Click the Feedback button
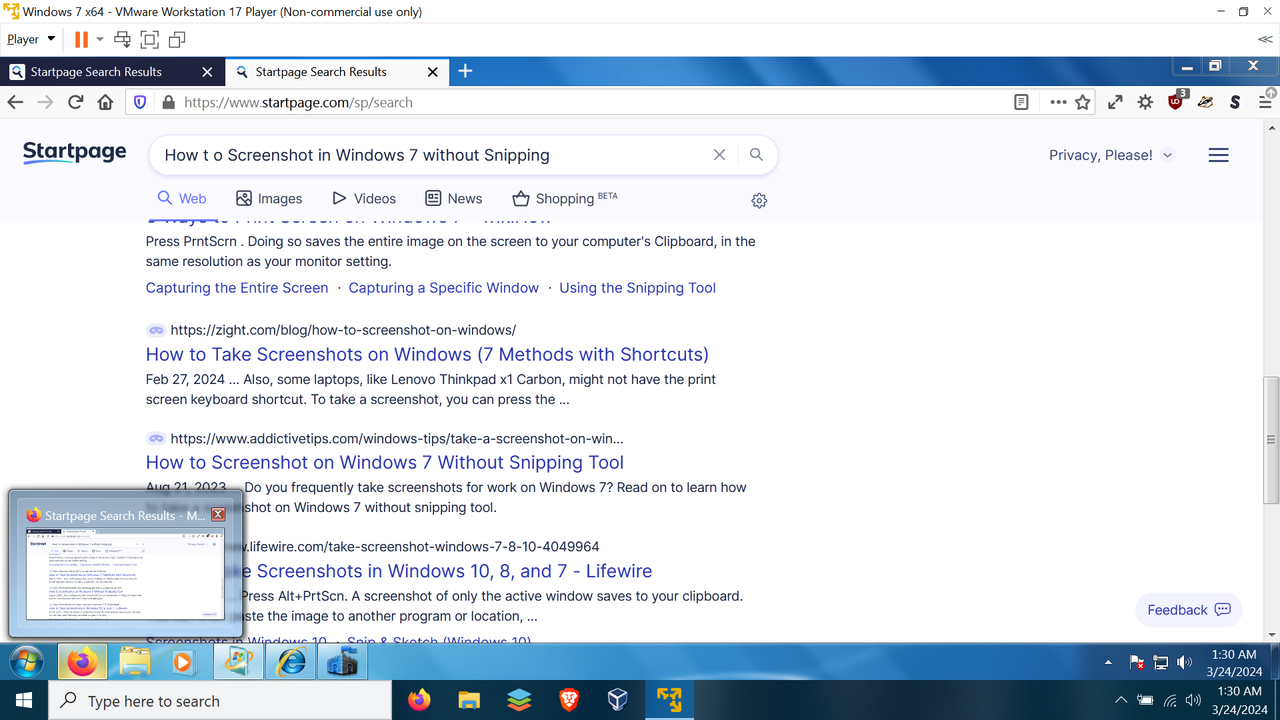1280x720 pixels. click(x=1188, y=610)
